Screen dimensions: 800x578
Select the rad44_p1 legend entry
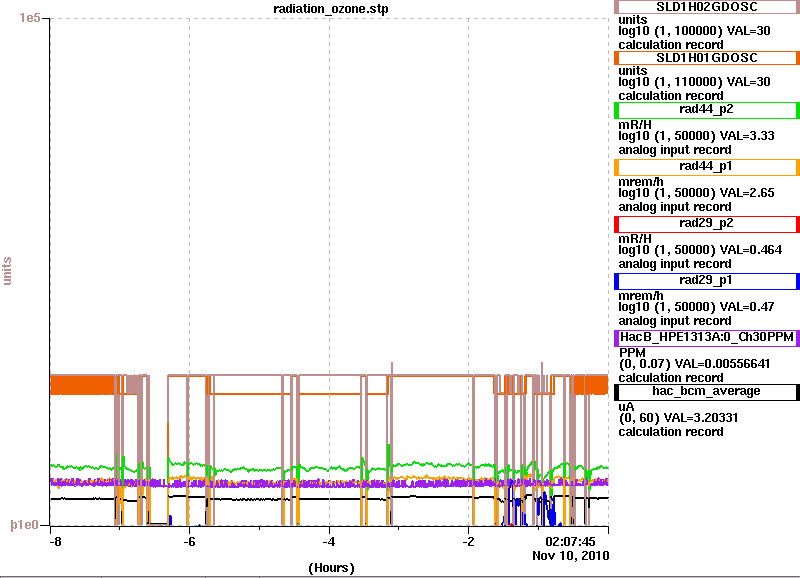tap(707, 166)
